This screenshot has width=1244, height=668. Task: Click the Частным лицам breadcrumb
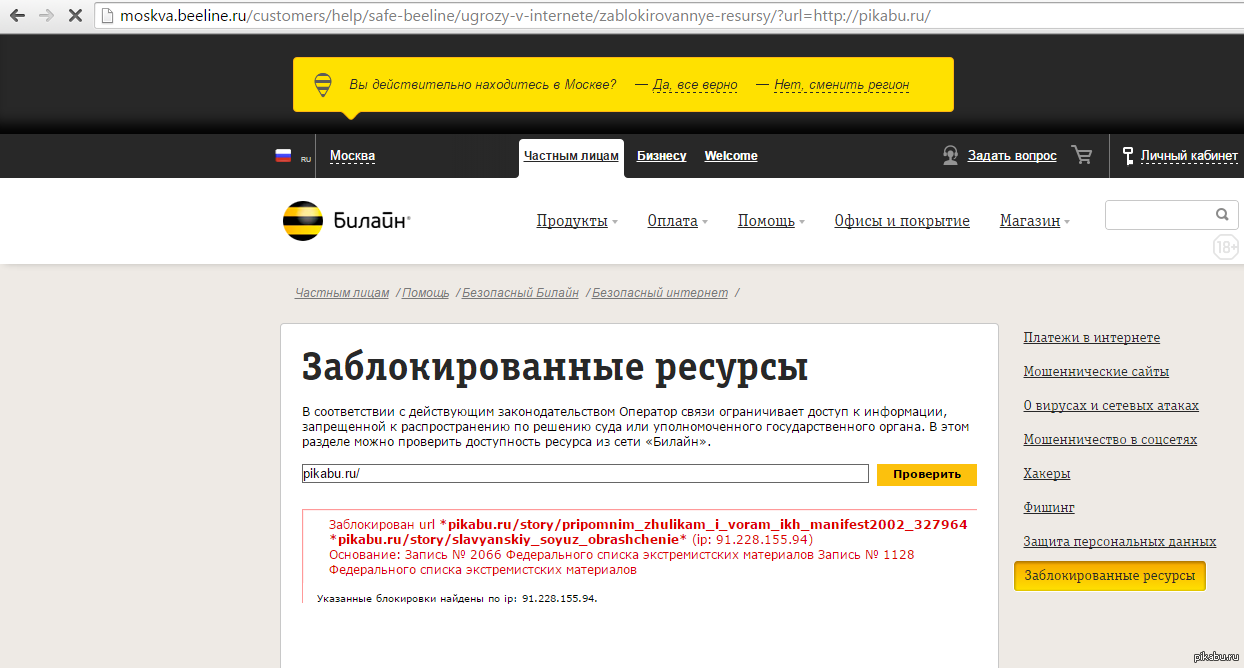pos(342,293)
